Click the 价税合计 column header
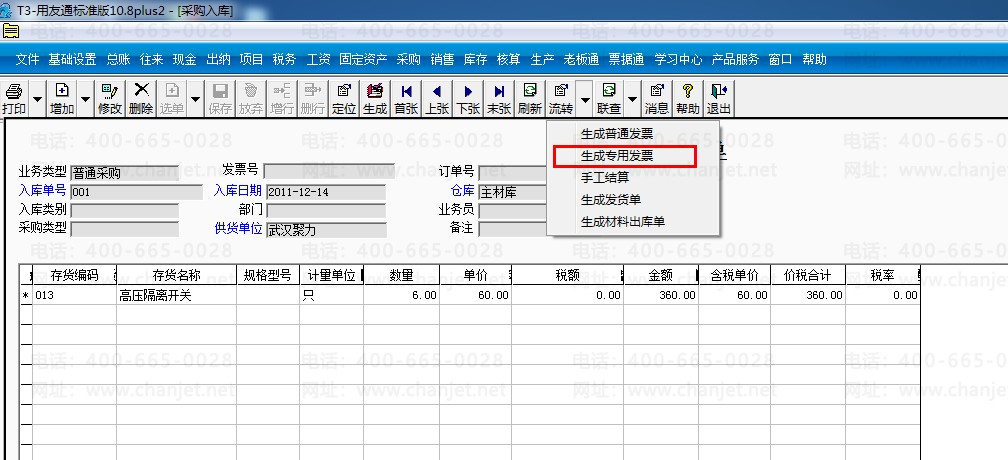Viewport: 1008px width, 460px height. [807, 276]
